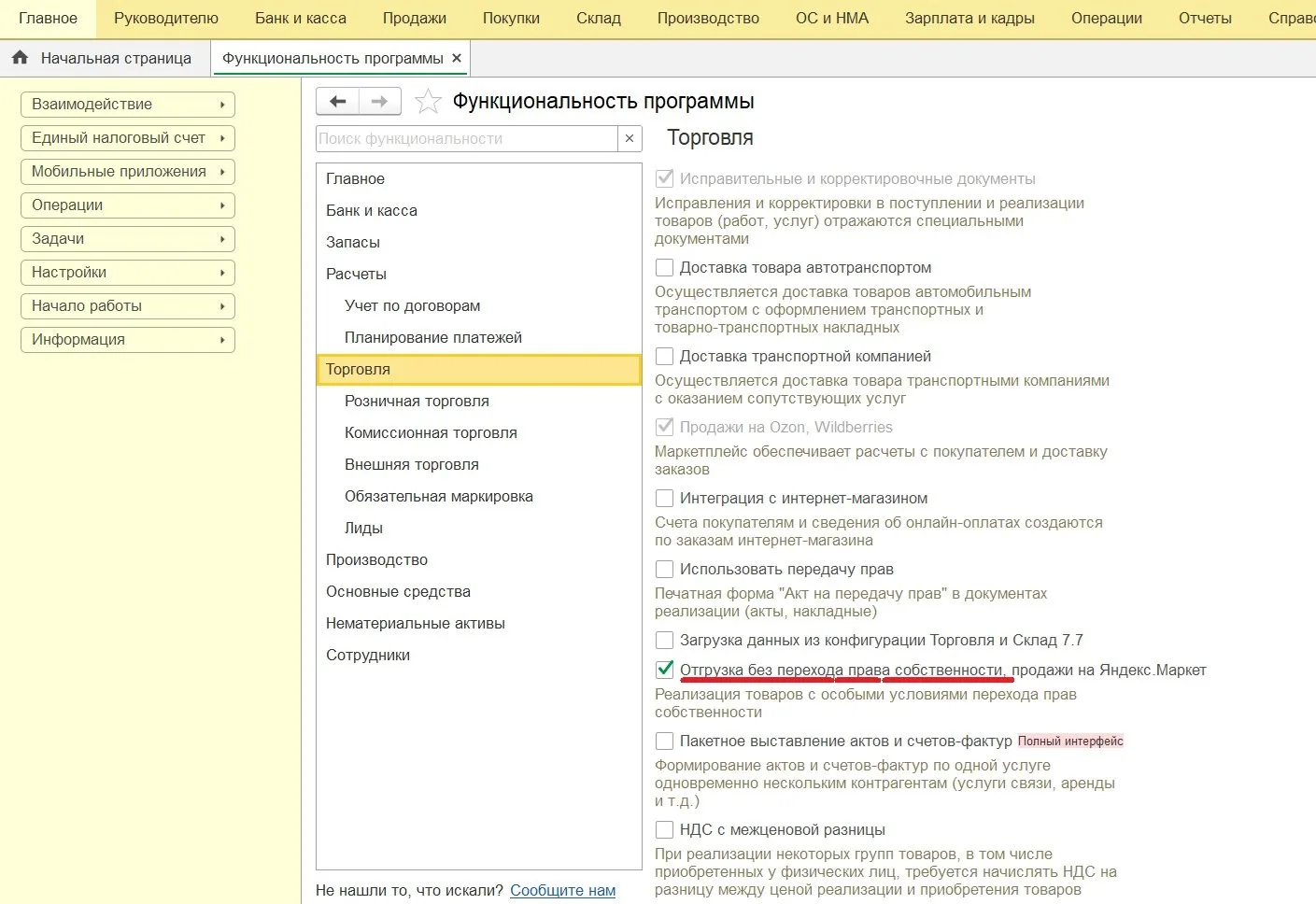Open the Зарплата и кадры menu
This screenshot has width=1316, height=904.
pos(969,19)
